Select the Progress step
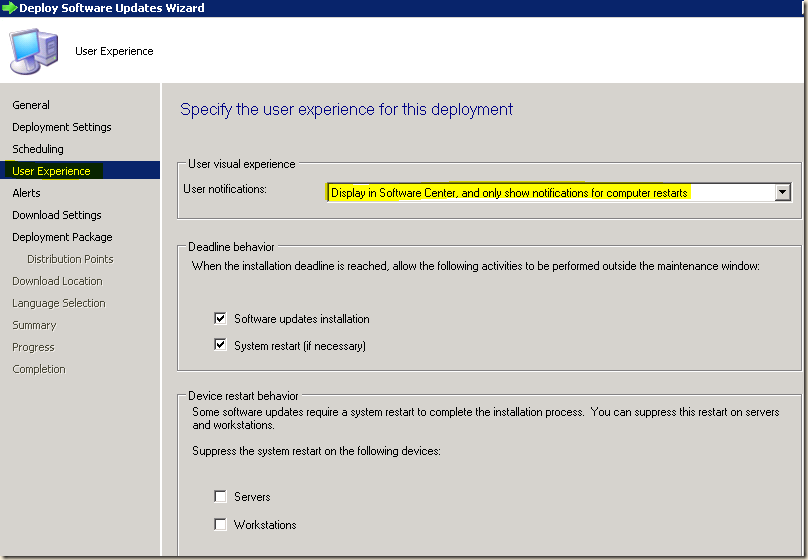This screenshot has width=808, height=560. [33, 348]
